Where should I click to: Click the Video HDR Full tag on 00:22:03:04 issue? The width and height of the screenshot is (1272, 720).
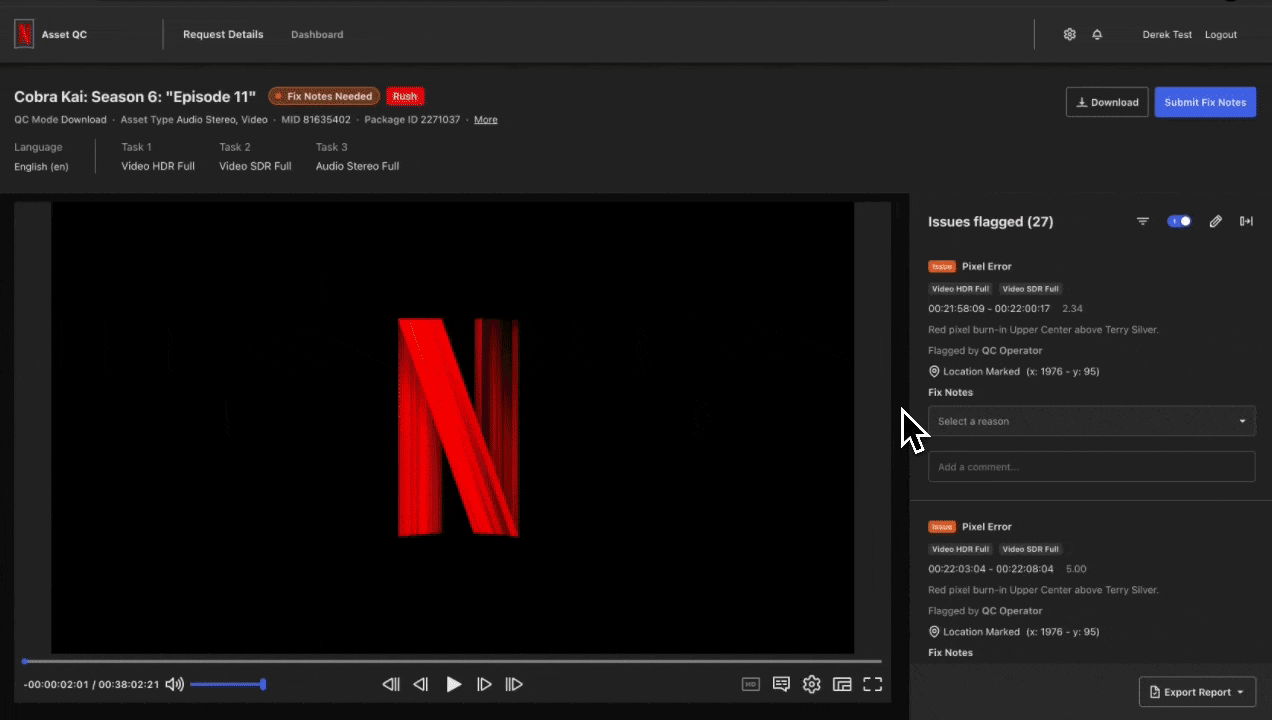click(961, 549)
